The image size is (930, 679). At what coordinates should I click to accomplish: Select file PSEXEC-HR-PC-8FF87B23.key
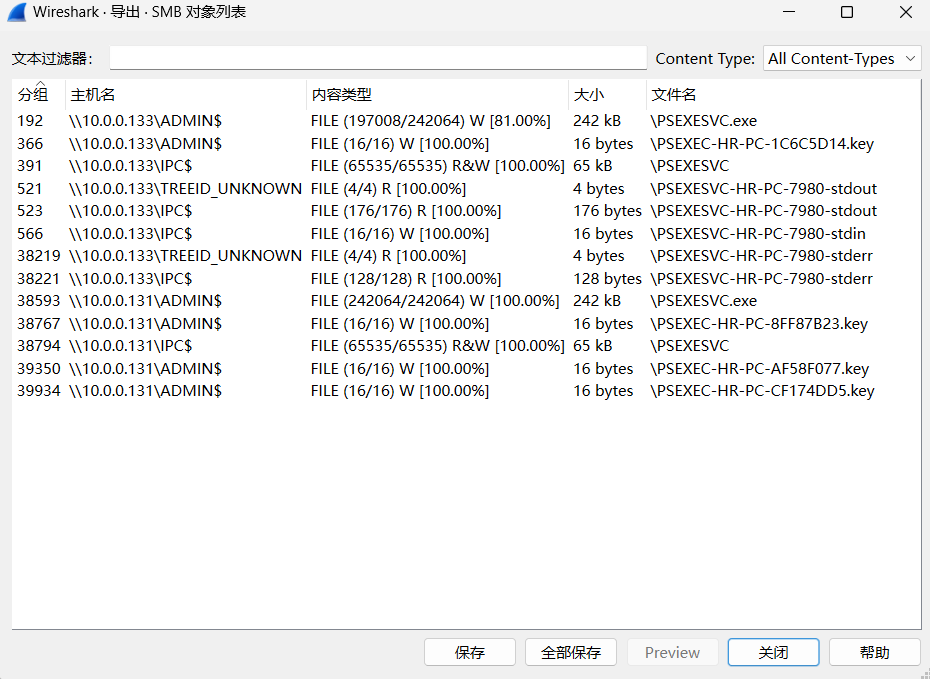click(x=759, y=324)
